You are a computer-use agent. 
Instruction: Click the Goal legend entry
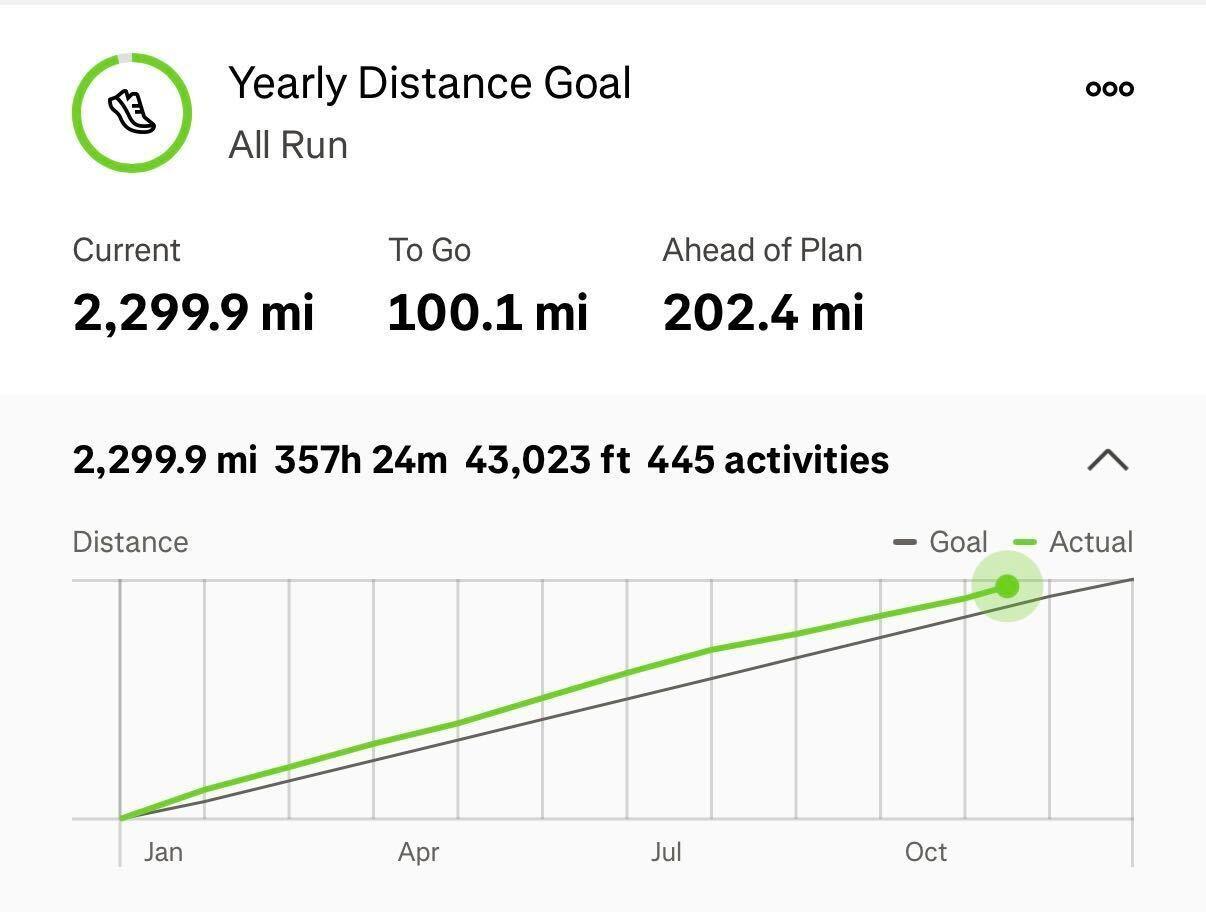click(x=941, y=542)
